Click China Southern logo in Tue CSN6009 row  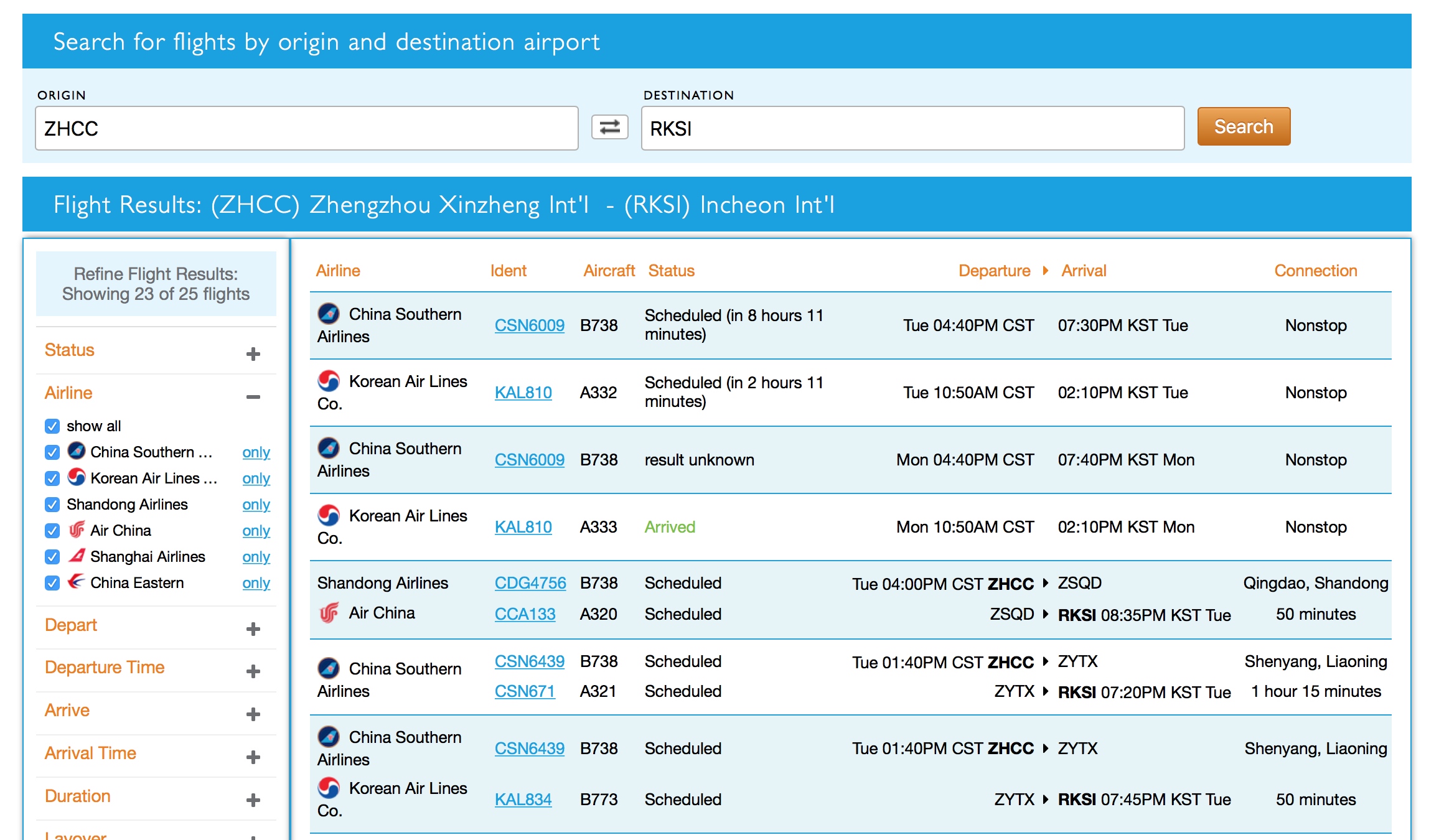[329, 313]
